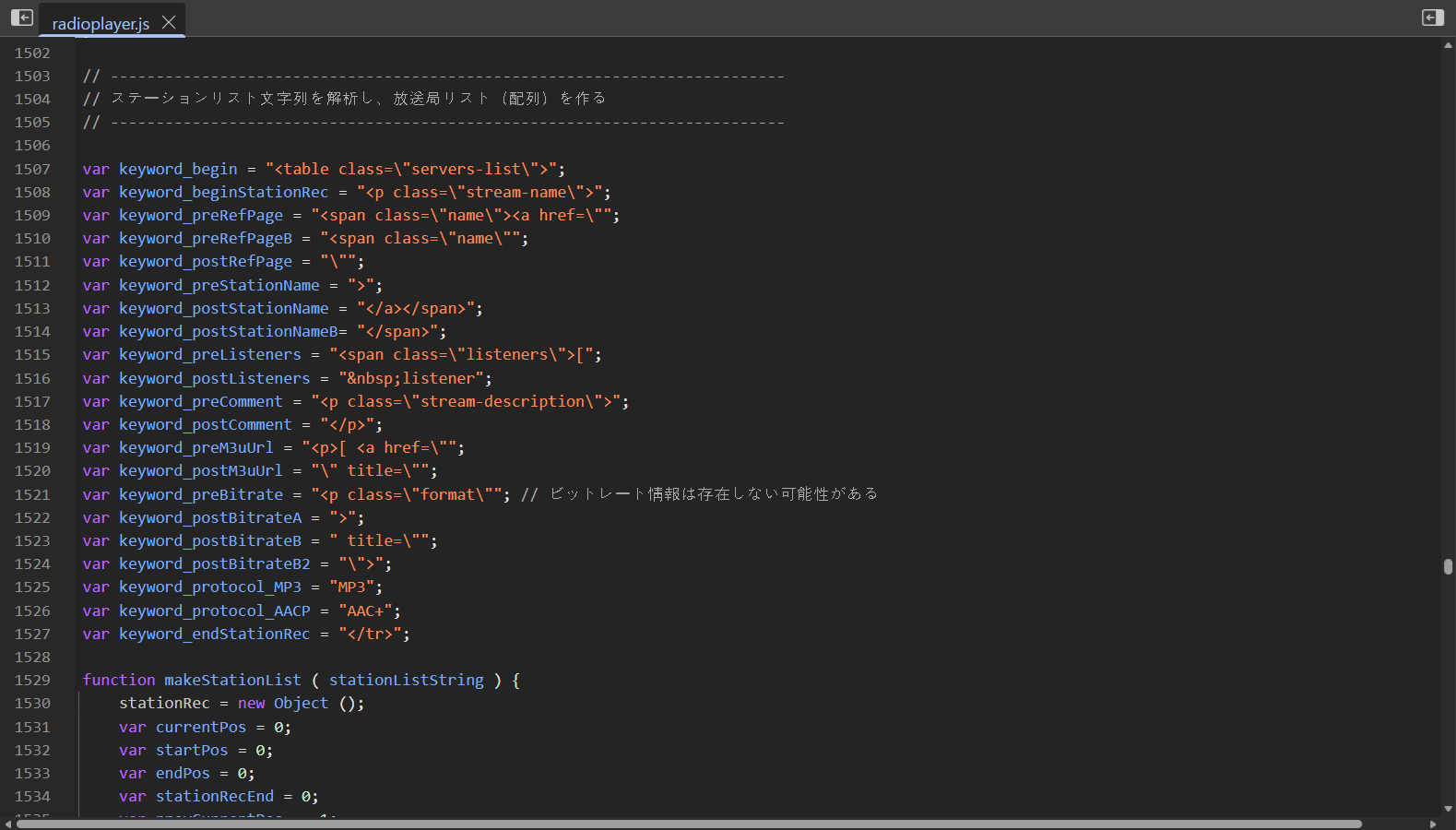Click the makeStationList function name

click(232, 680)
